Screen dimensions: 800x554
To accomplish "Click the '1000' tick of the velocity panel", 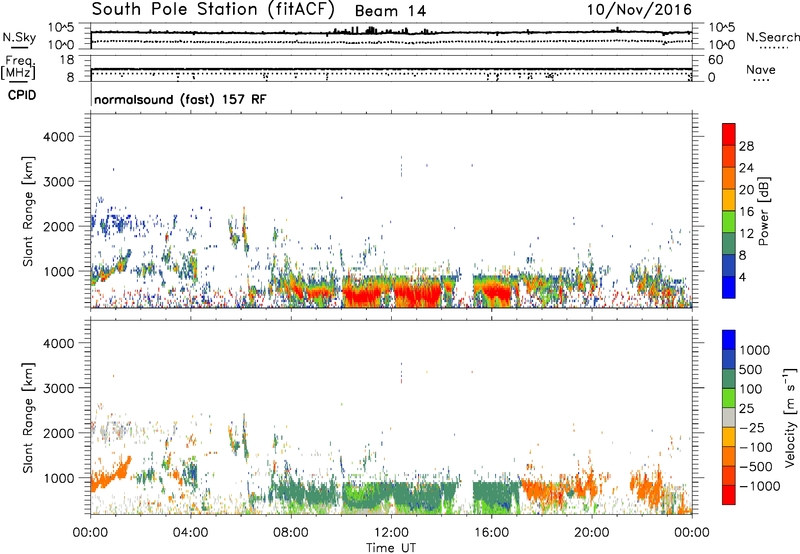I will [58, 478].
